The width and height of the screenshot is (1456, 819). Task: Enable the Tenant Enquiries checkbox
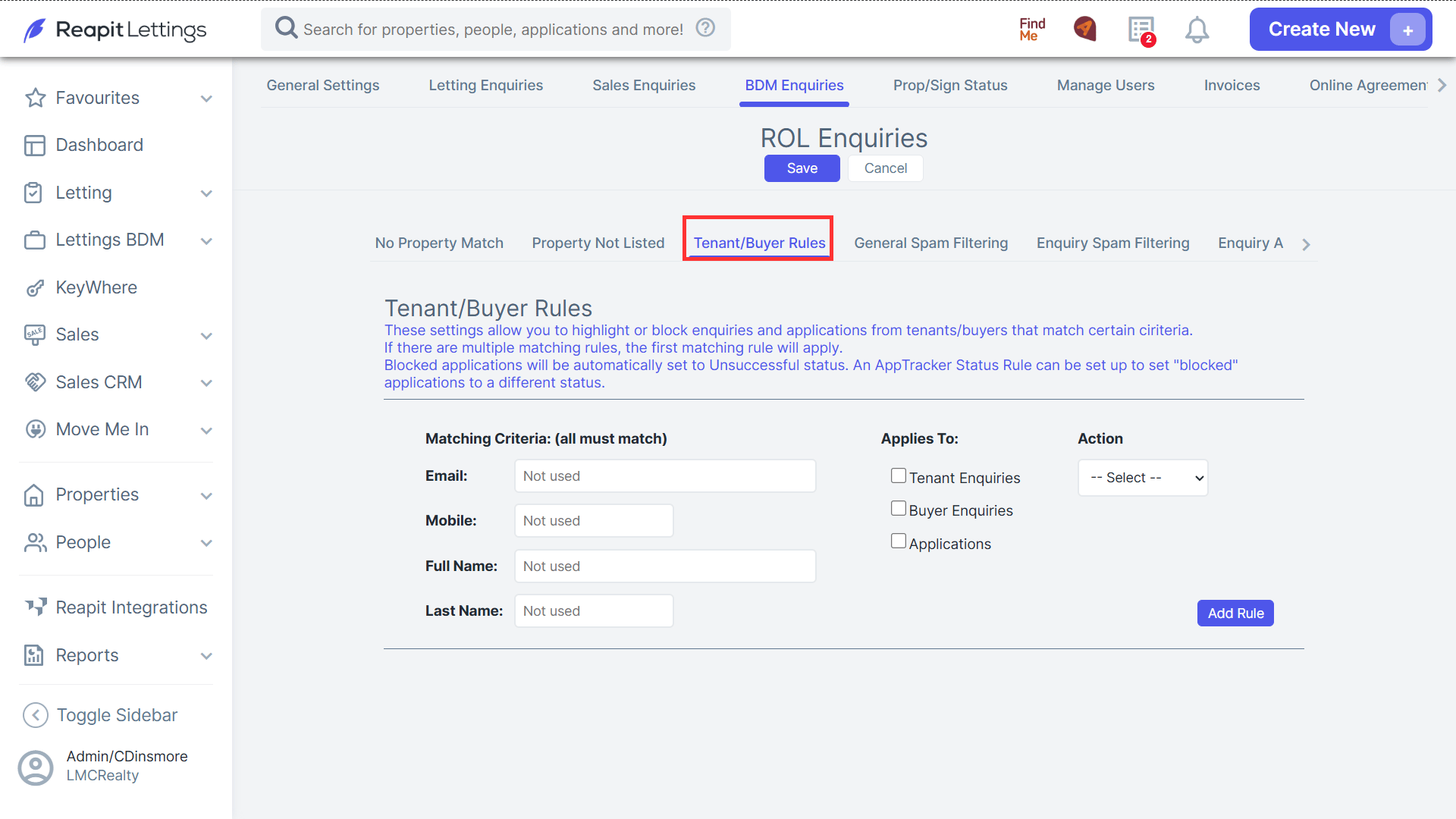click(899, 475)
